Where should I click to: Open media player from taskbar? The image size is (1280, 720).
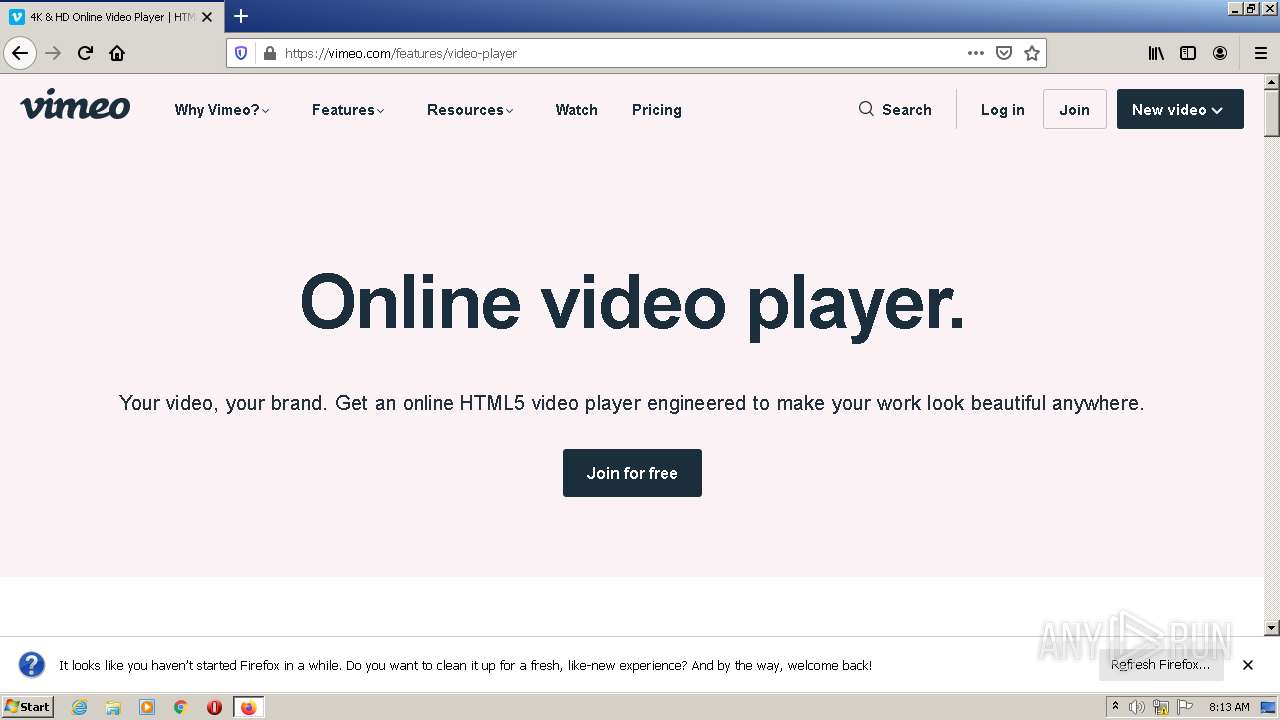[x=147, y=707]
